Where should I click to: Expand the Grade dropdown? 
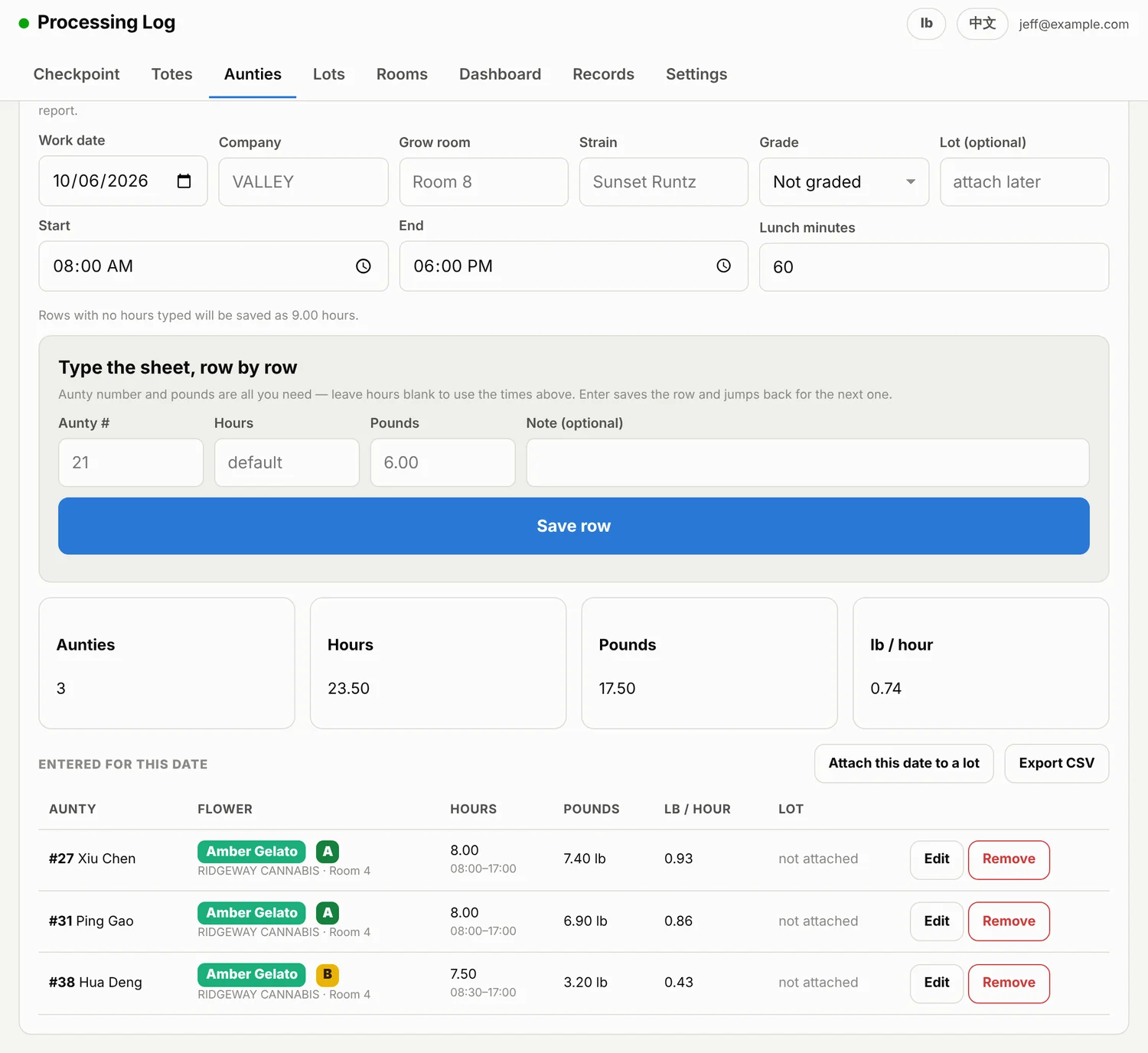pos(844,182)
